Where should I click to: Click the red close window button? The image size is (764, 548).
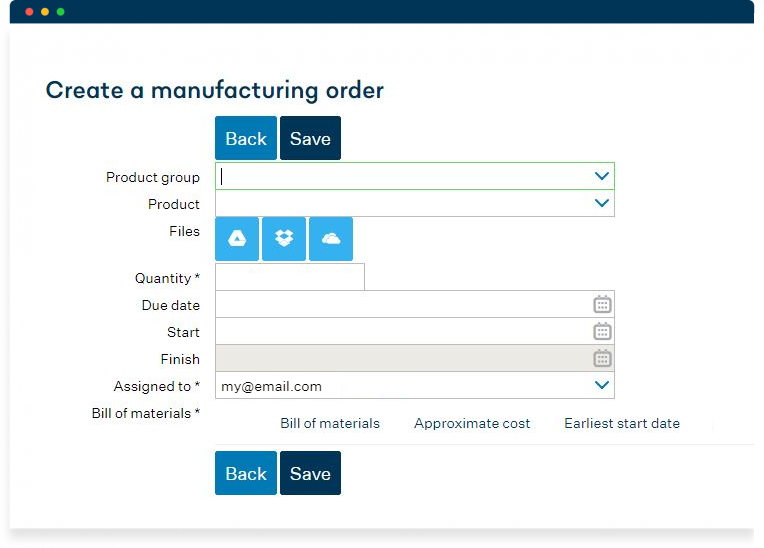click(x=29, y=12)
